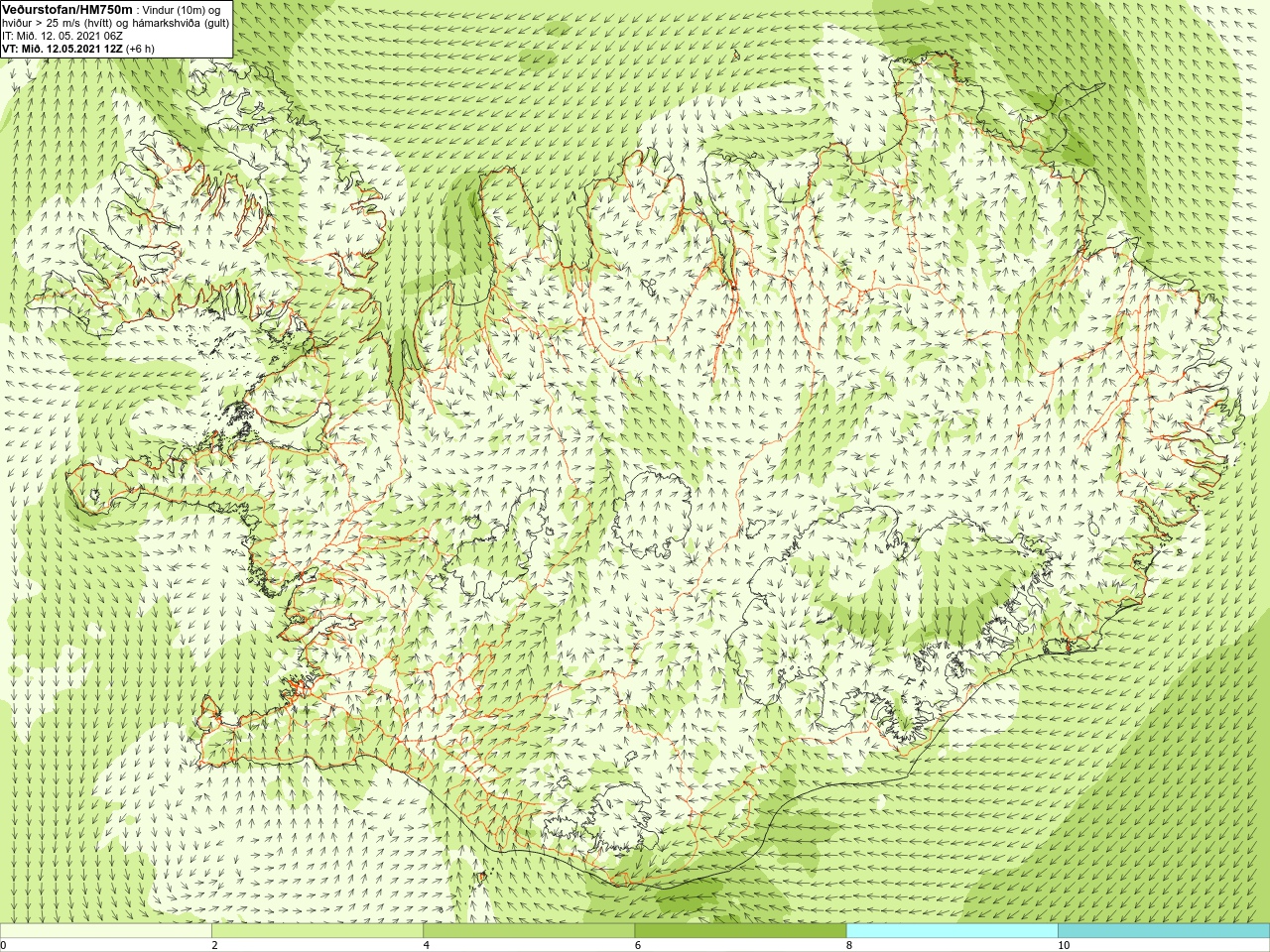Click the scale label '6' under color bar
Viewport: 1270px width, 952px height.
(x=637, y=945)
